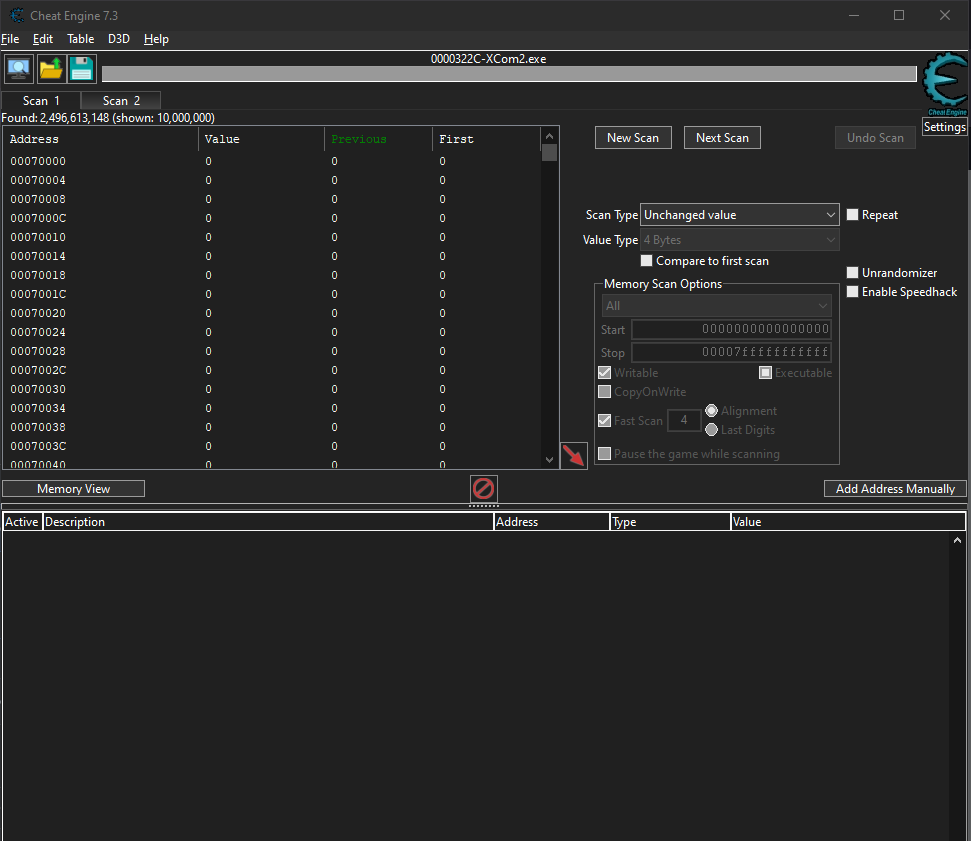Enable the Unrandomizer option
This screenshot has width=971, height=841.
(852, 272)
